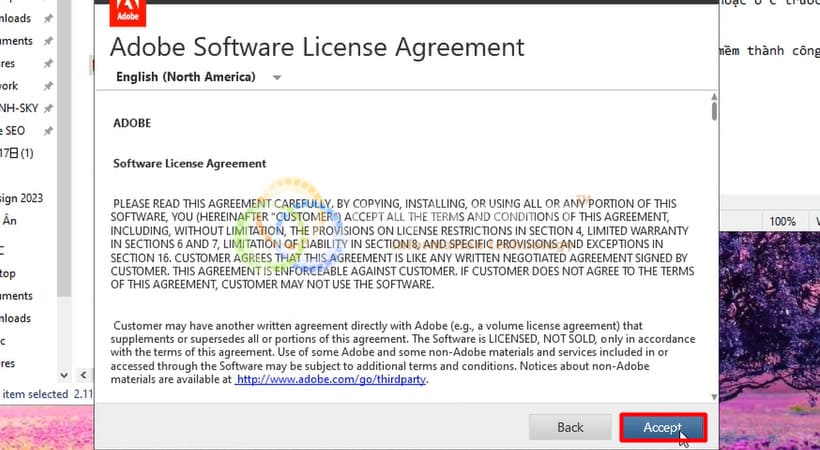Click the license text scrollbar down arrow

(714, 397)
